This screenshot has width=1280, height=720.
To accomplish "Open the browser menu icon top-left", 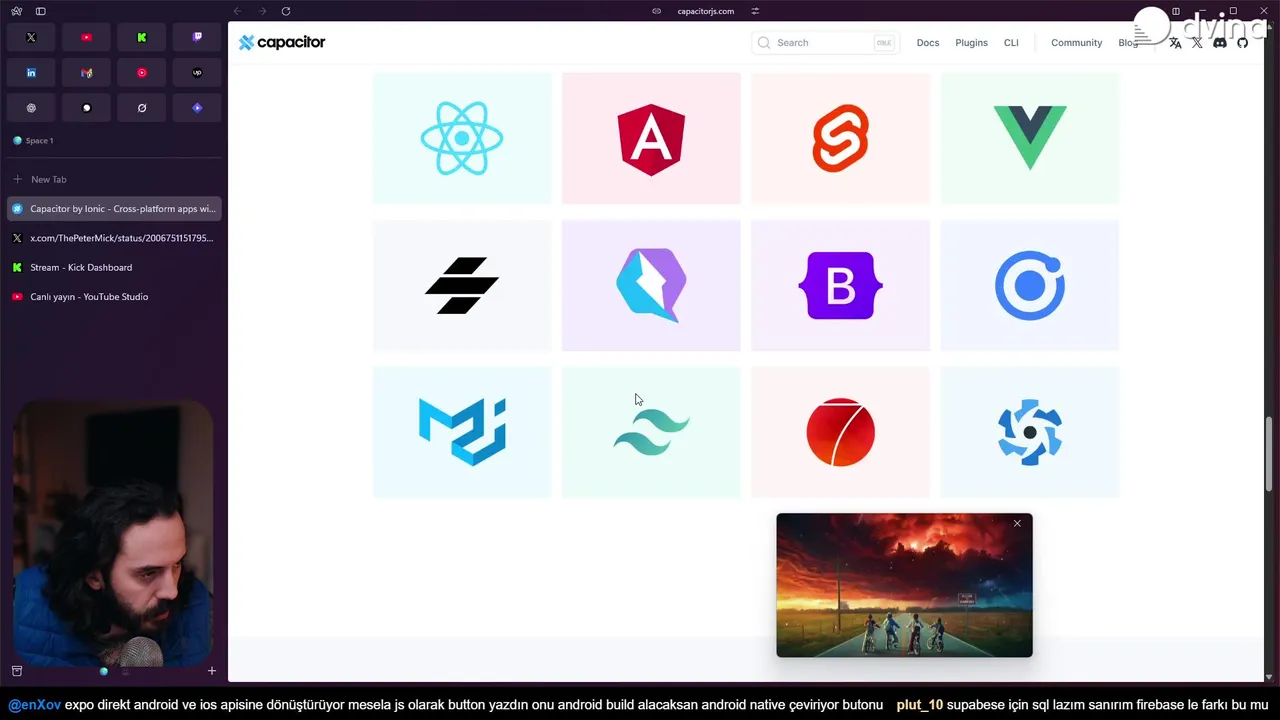I will pos(16,11).
